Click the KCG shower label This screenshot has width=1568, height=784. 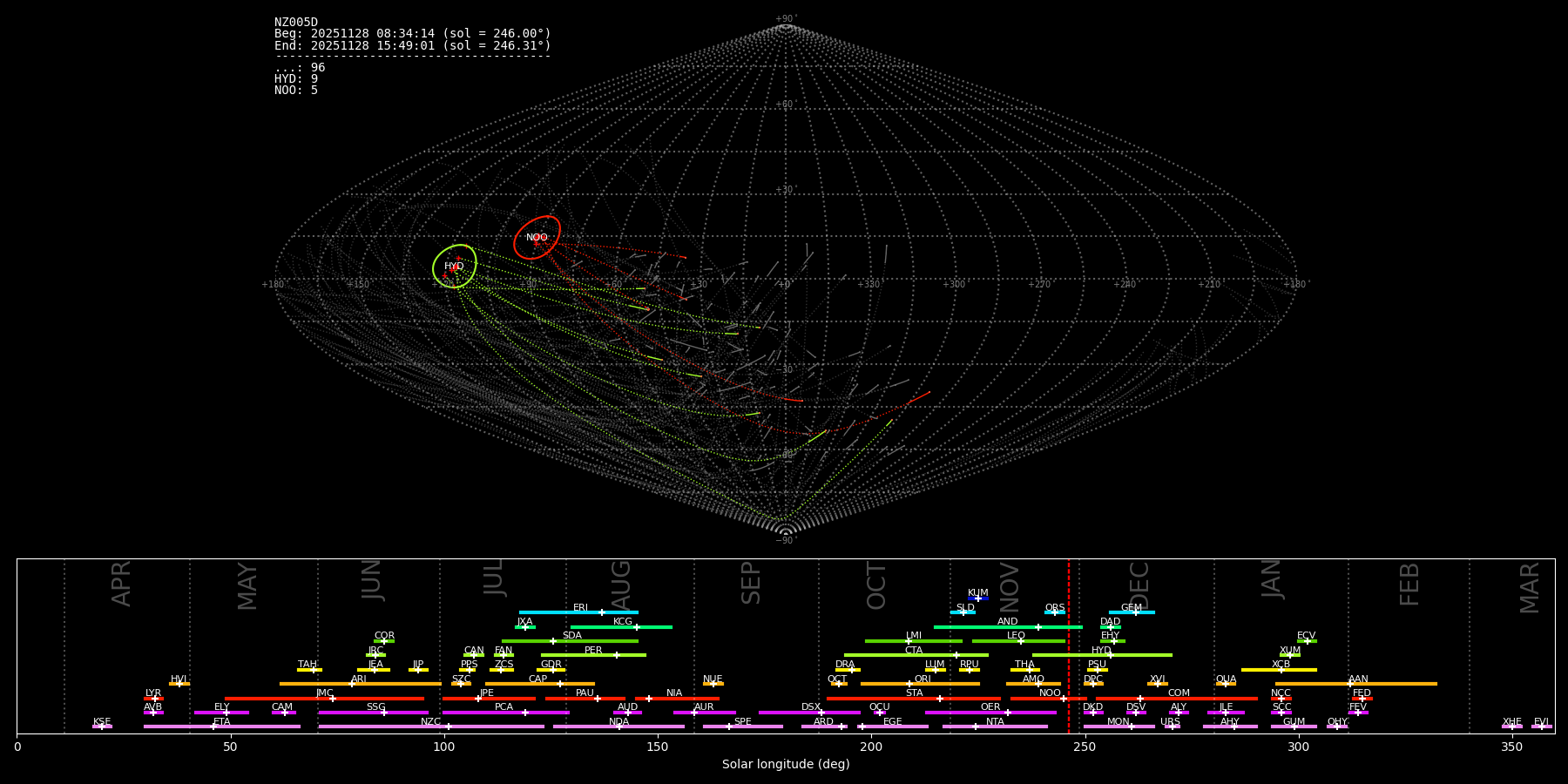(x=623, y=622)
